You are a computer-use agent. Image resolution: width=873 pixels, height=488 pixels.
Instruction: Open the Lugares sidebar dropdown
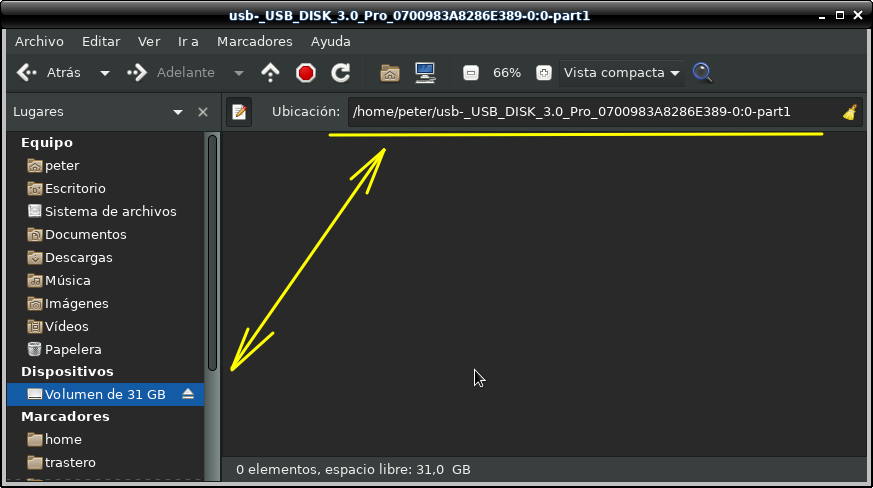(178, 112)
